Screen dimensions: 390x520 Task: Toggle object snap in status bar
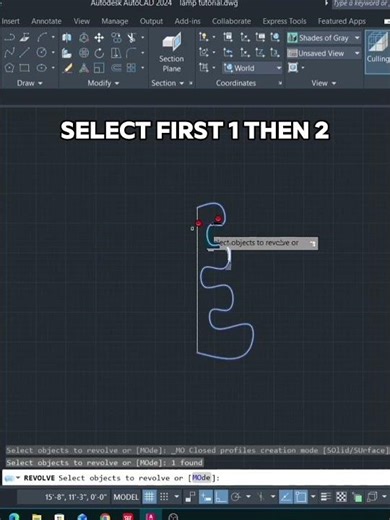pos(301,497)
